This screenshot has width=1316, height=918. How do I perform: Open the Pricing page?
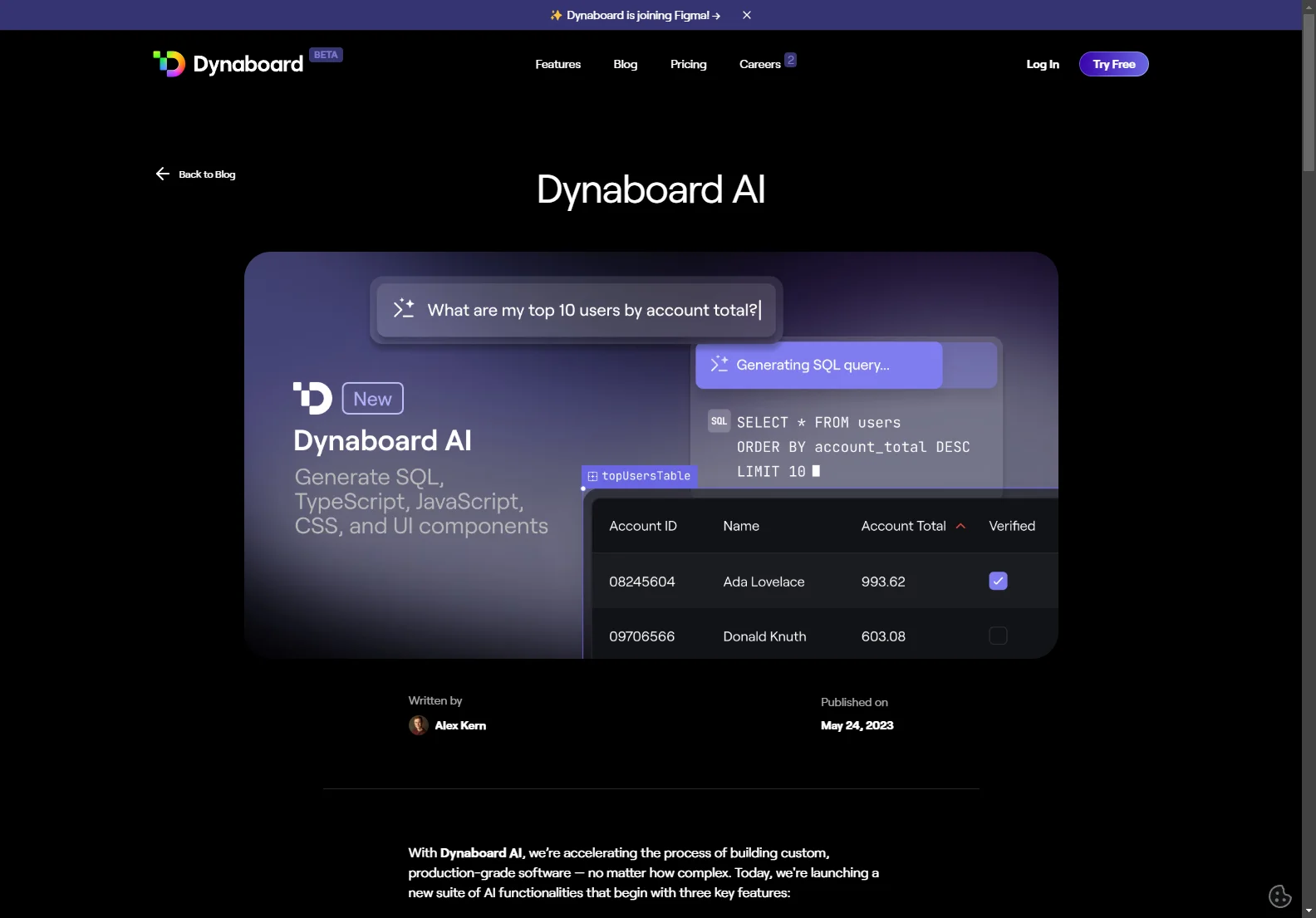pos(688,64)
